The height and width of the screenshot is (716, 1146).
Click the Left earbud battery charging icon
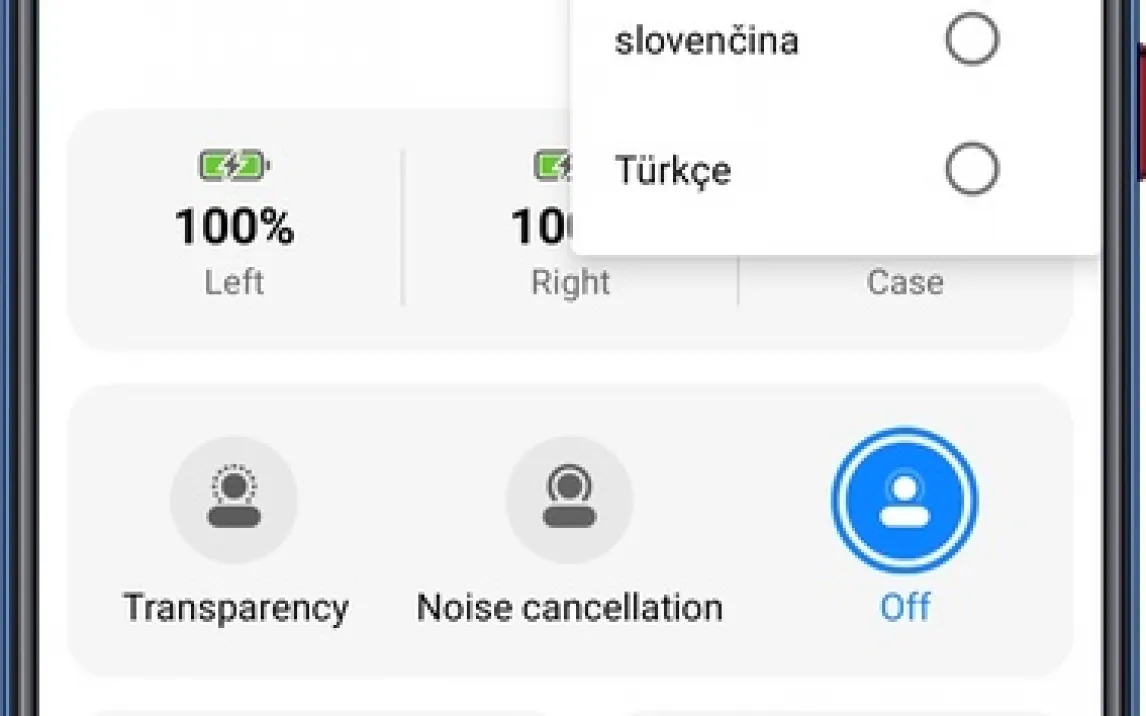click(234, 165)
